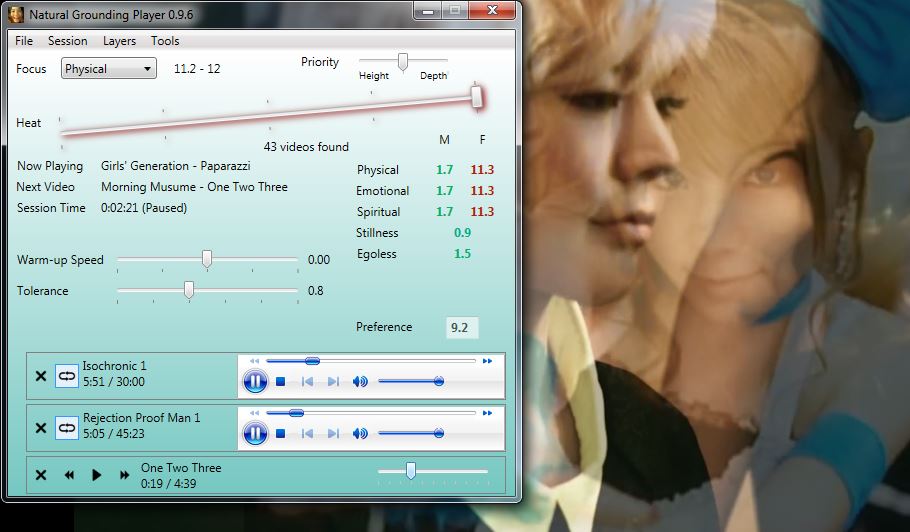Expand the Focus dropdown set to Physical
The height and width of the screenshot is (532, 910).
[109, 69]
